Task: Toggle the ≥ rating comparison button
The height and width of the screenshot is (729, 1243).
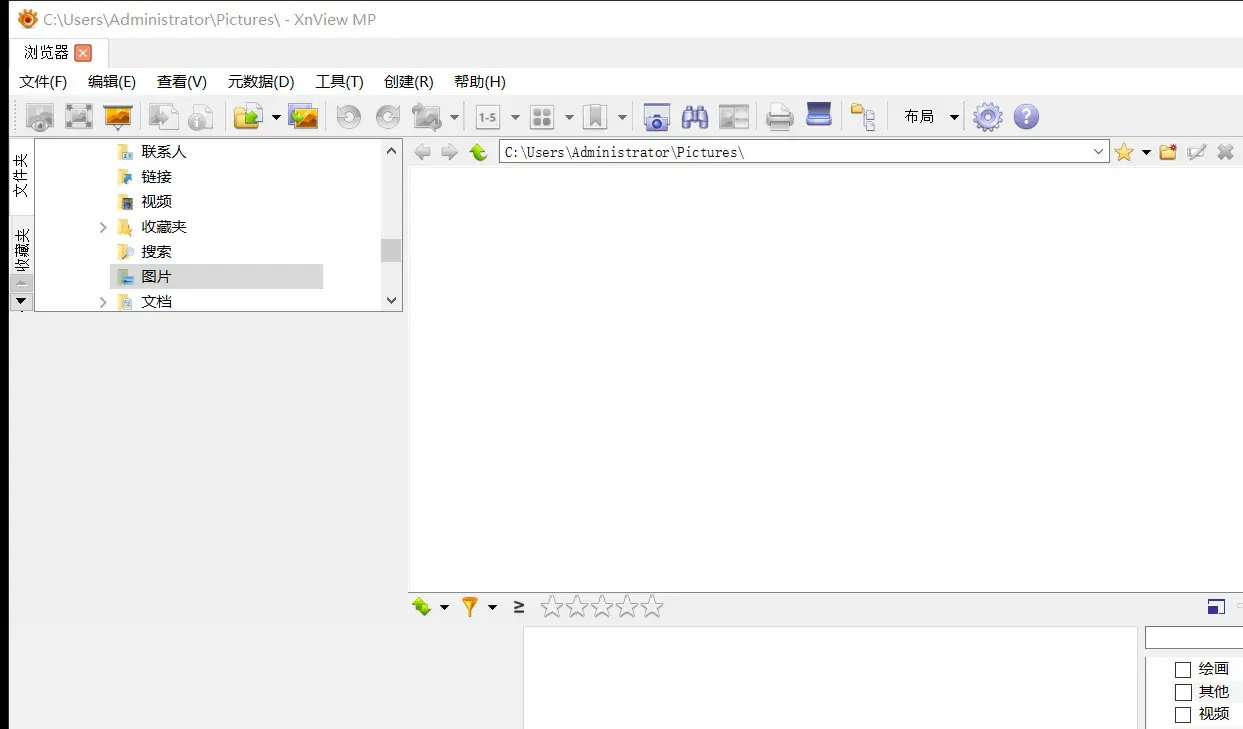Action: point(519,606)
